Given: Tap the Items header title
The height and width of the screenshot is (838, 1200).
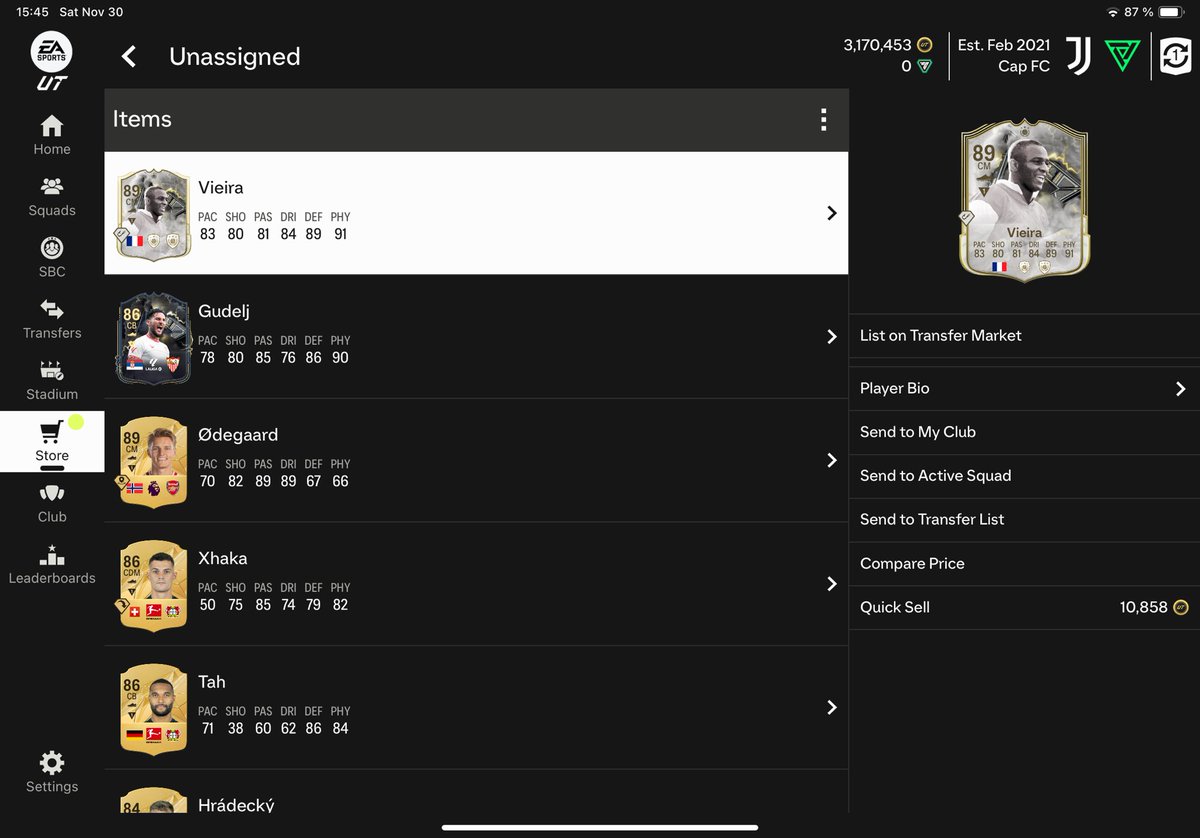Looking at the screenshot, I should [x=142, y=119].
